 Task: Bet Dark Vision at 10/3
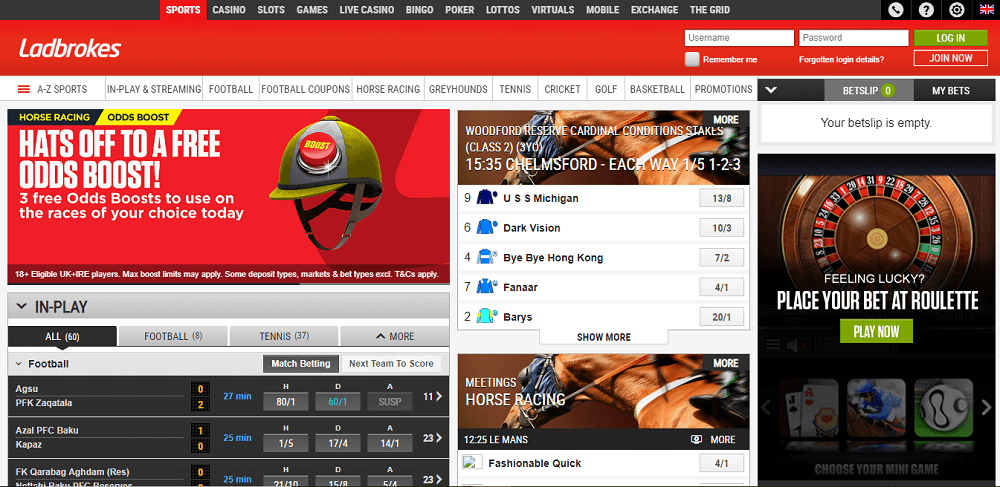click(x=721, y=228)
